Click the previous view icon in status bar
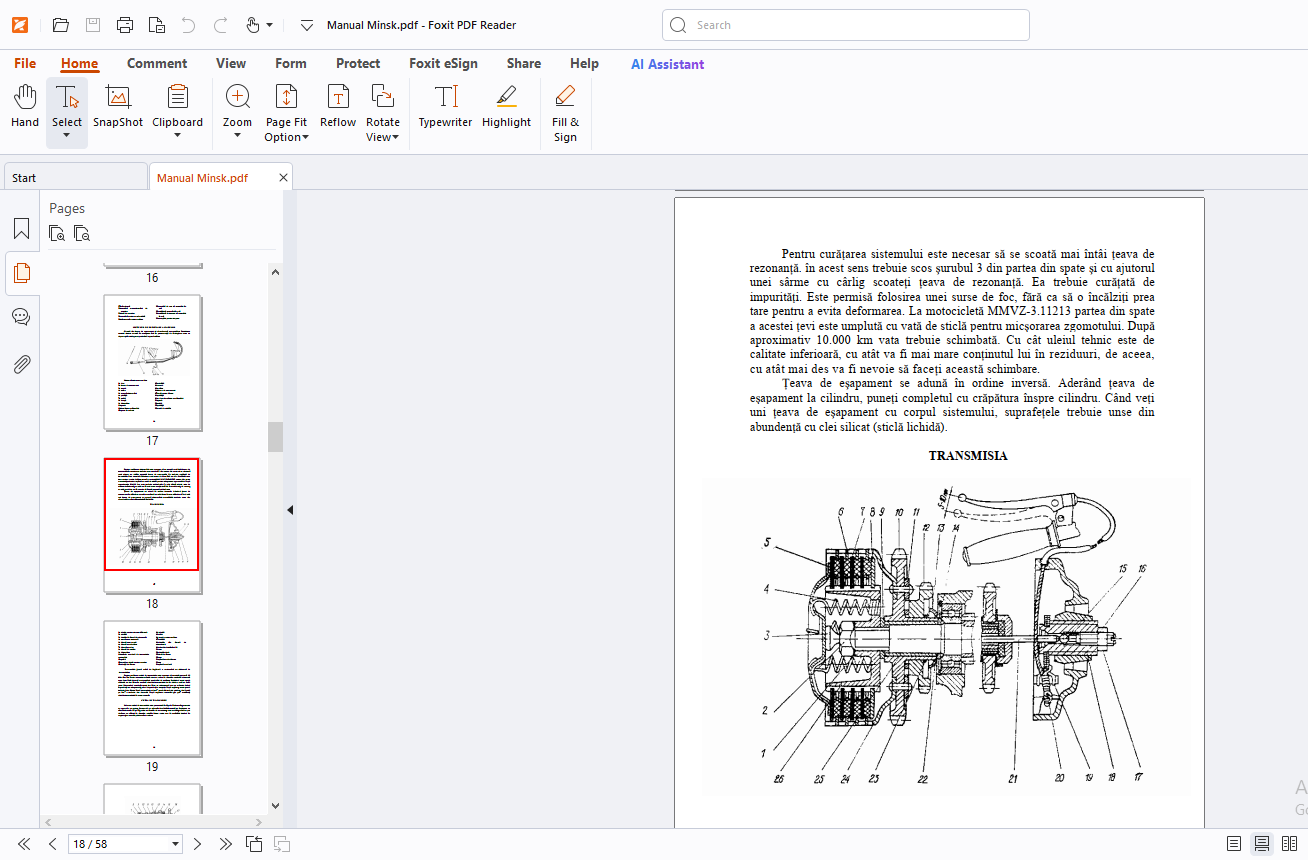Screen dimensions: 1308x860 coord(254,844)
